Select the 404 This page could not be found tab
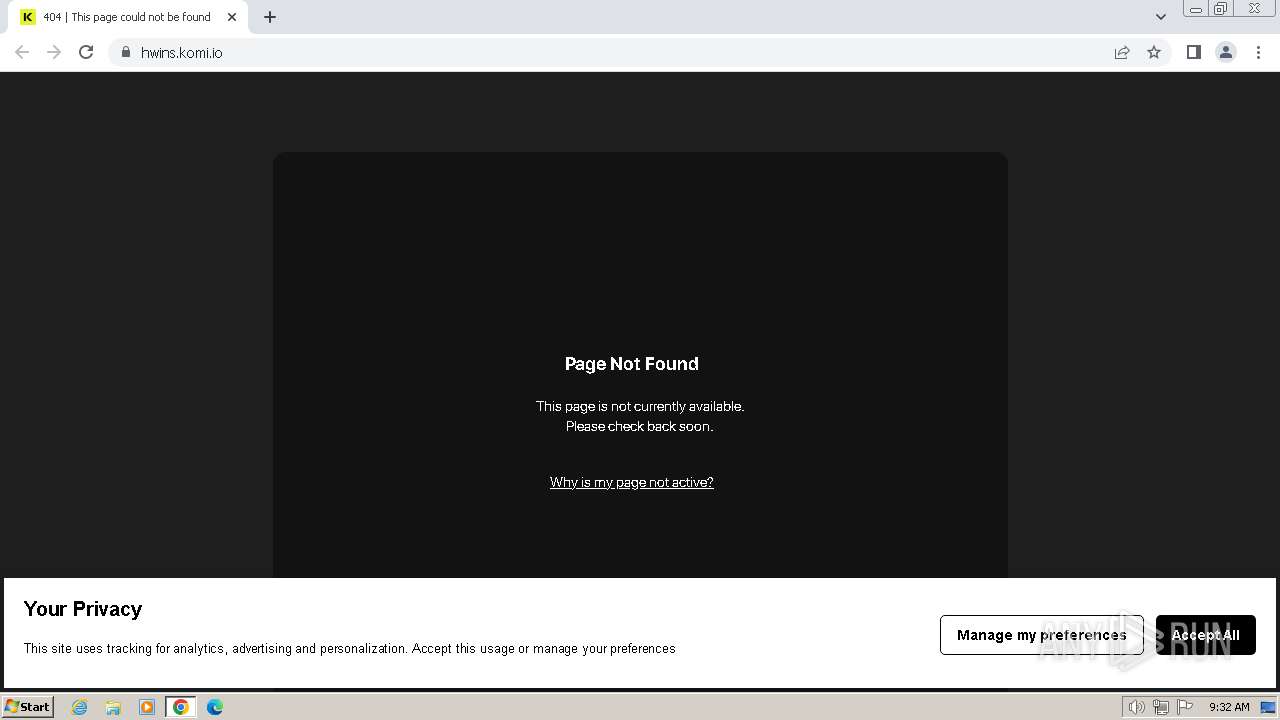The image size is (1280, 720). [130, 17]
